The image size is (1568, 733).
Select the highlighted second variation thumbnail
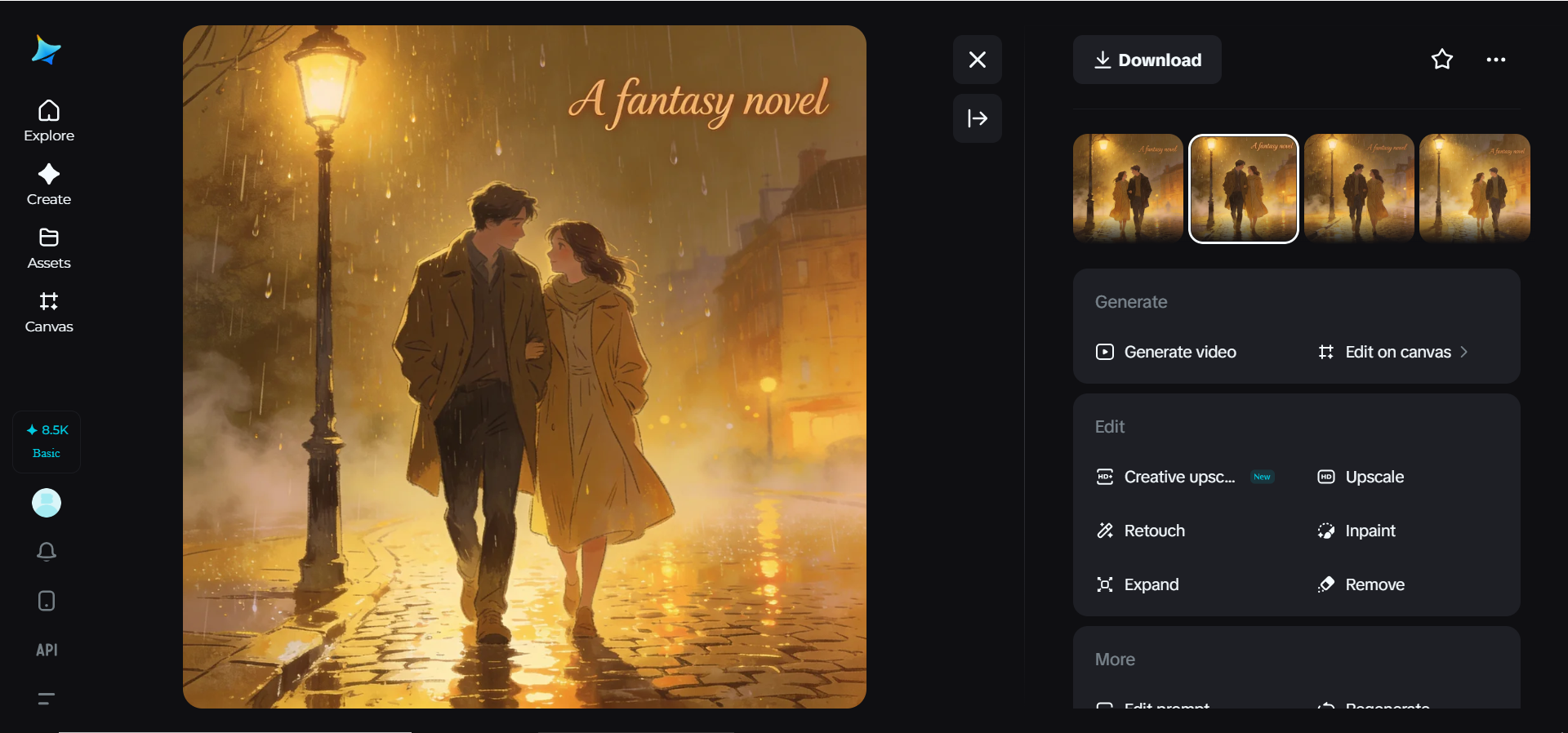pos(1244,189)
